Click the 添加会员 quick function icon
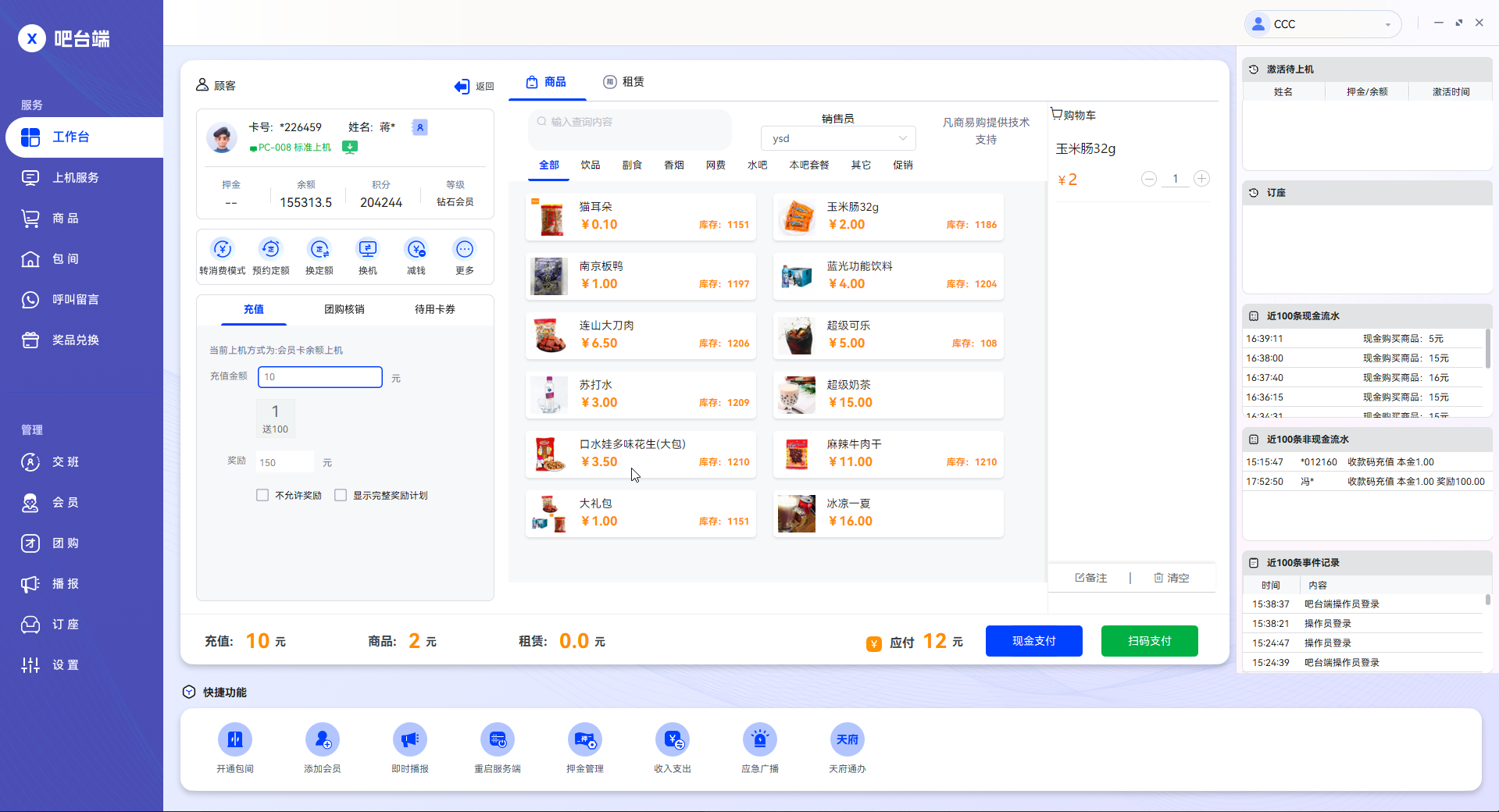The width and height of the screenshot is (1499, 812). coord(323,739)
